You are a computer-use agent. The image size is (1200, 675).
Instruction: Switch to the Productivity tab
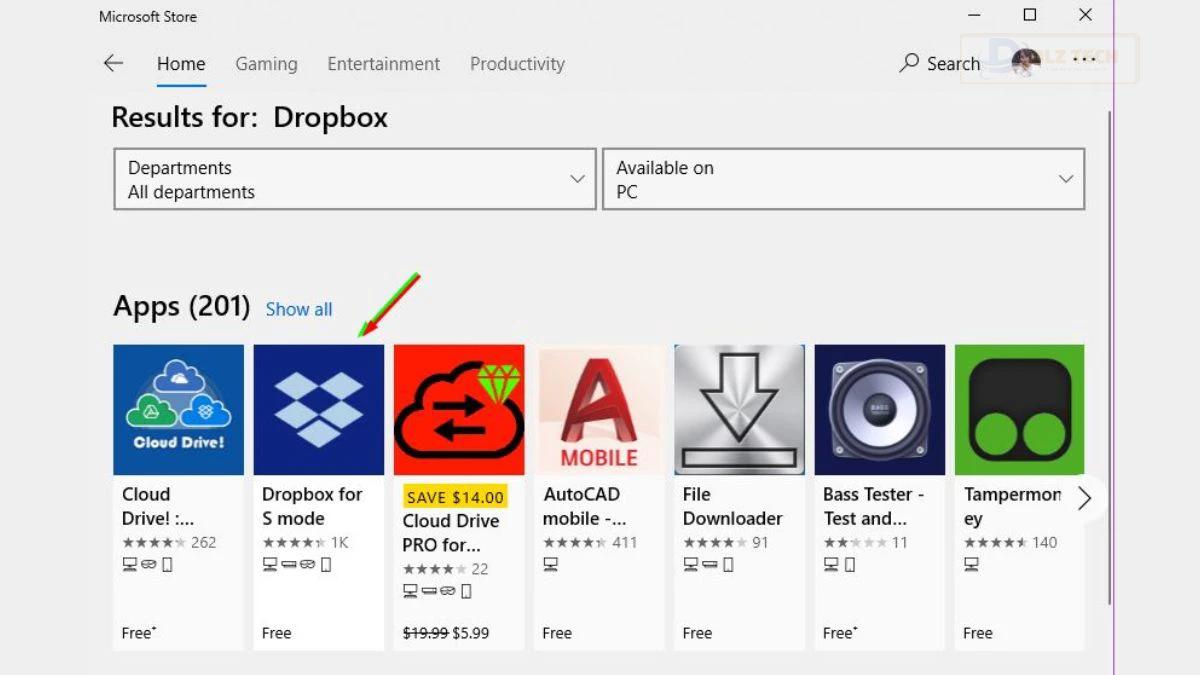tap(517, 64)
